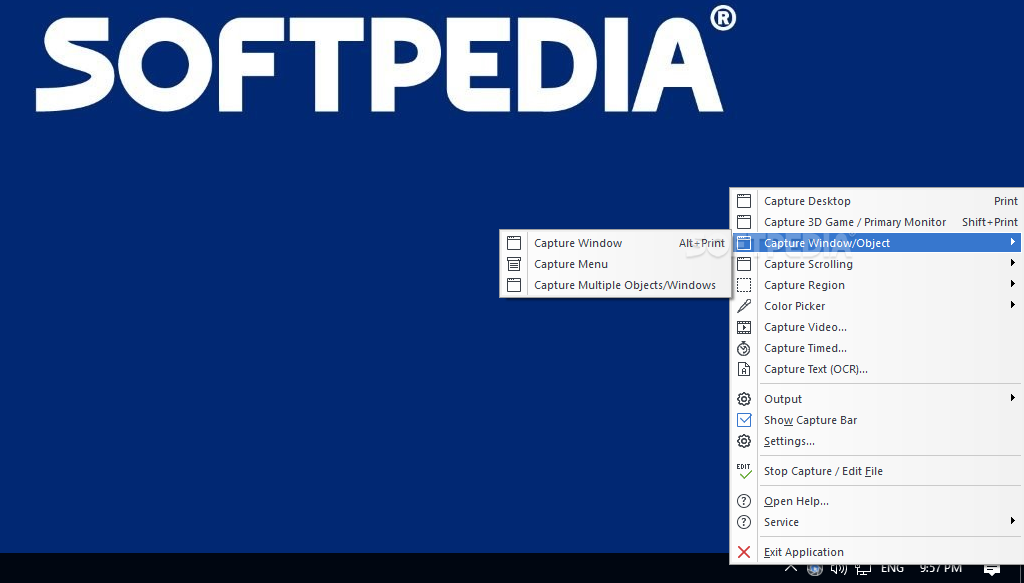Viewport: 1024px width, 583px height.
Task: Open the volume control in the system tray
Action: coord(839,569)
